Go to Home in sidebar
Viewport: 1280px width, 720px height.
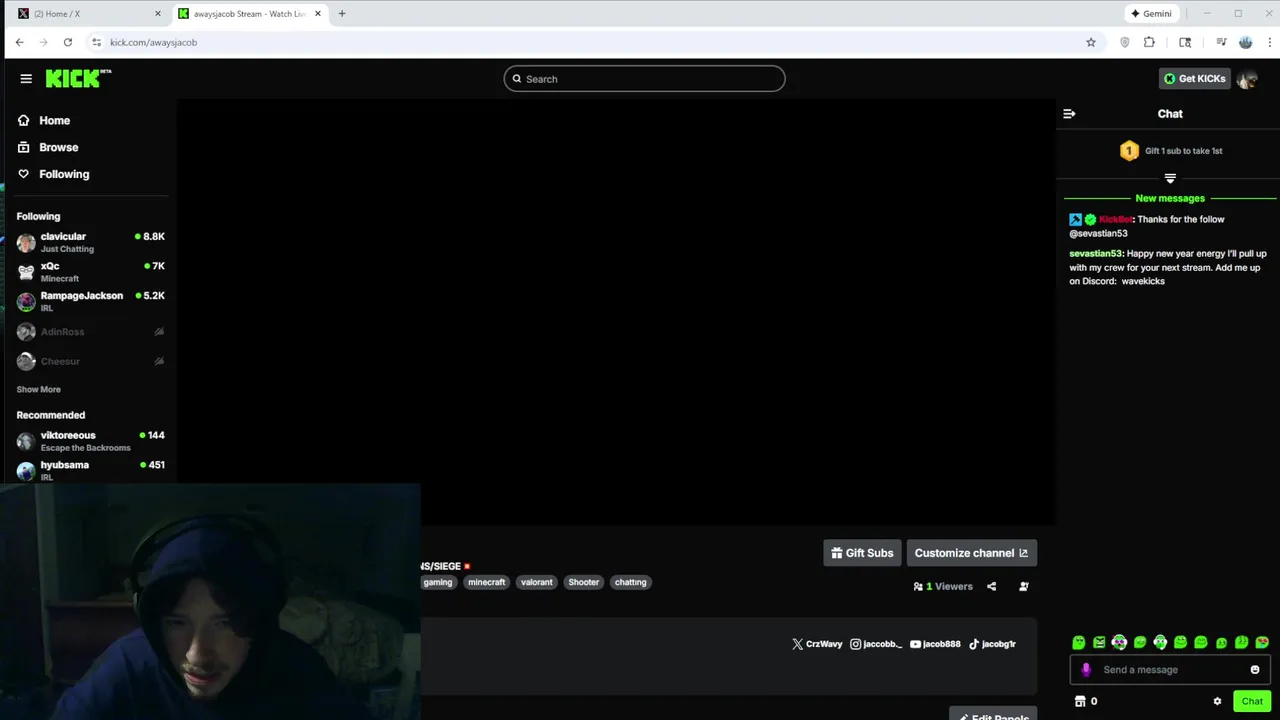44,120
